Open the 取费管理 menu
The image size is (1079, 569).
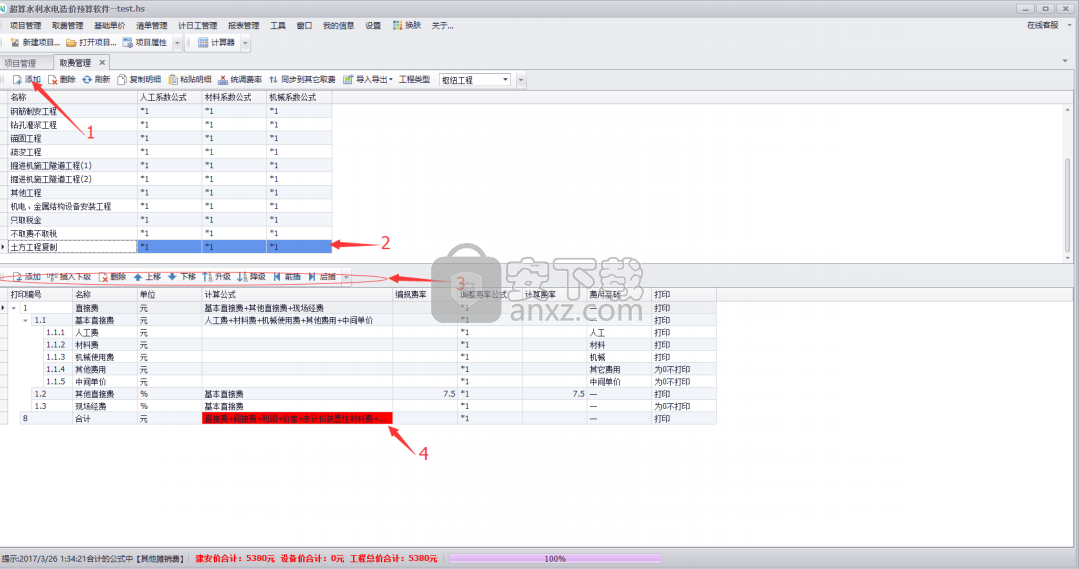click(67, 25)
